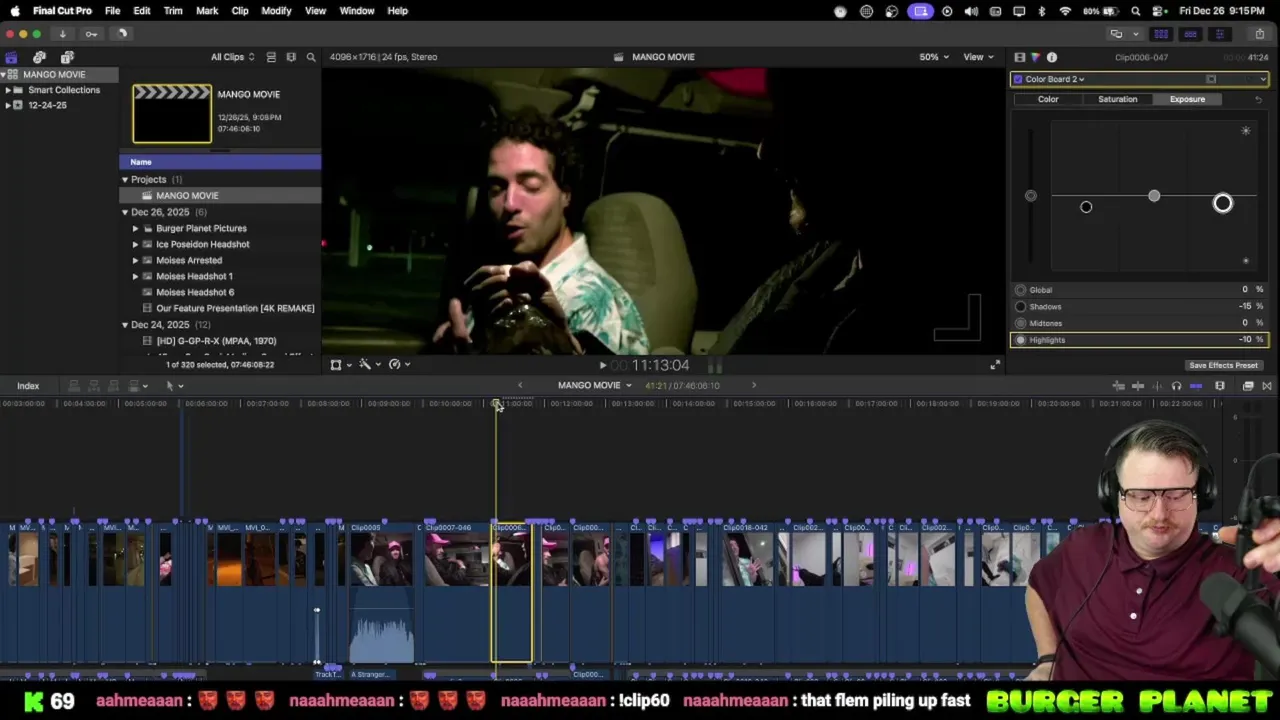
Task: Show background tasks progress button
Action: [122, 34]
